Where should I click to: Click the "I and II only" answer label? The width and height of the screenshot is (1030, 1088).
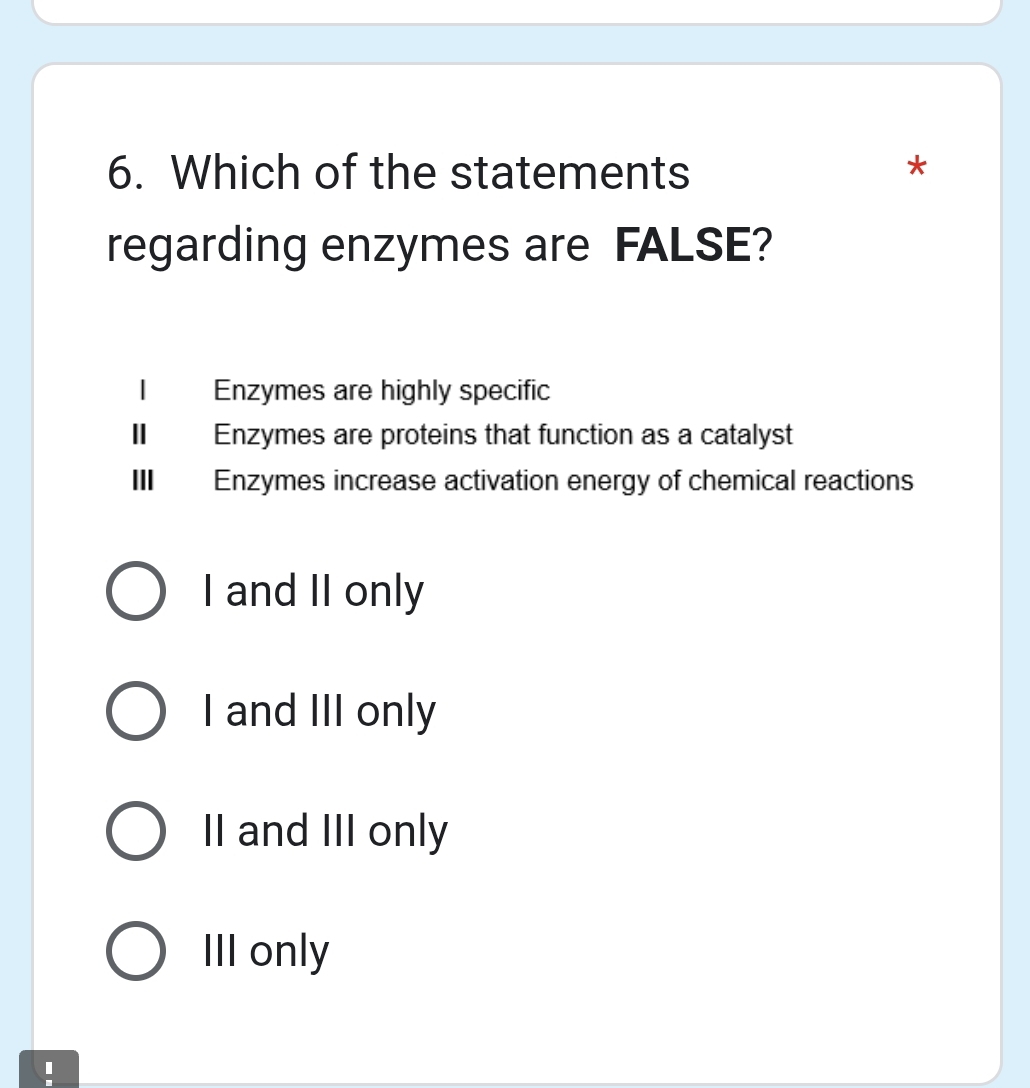coord(313,591)
